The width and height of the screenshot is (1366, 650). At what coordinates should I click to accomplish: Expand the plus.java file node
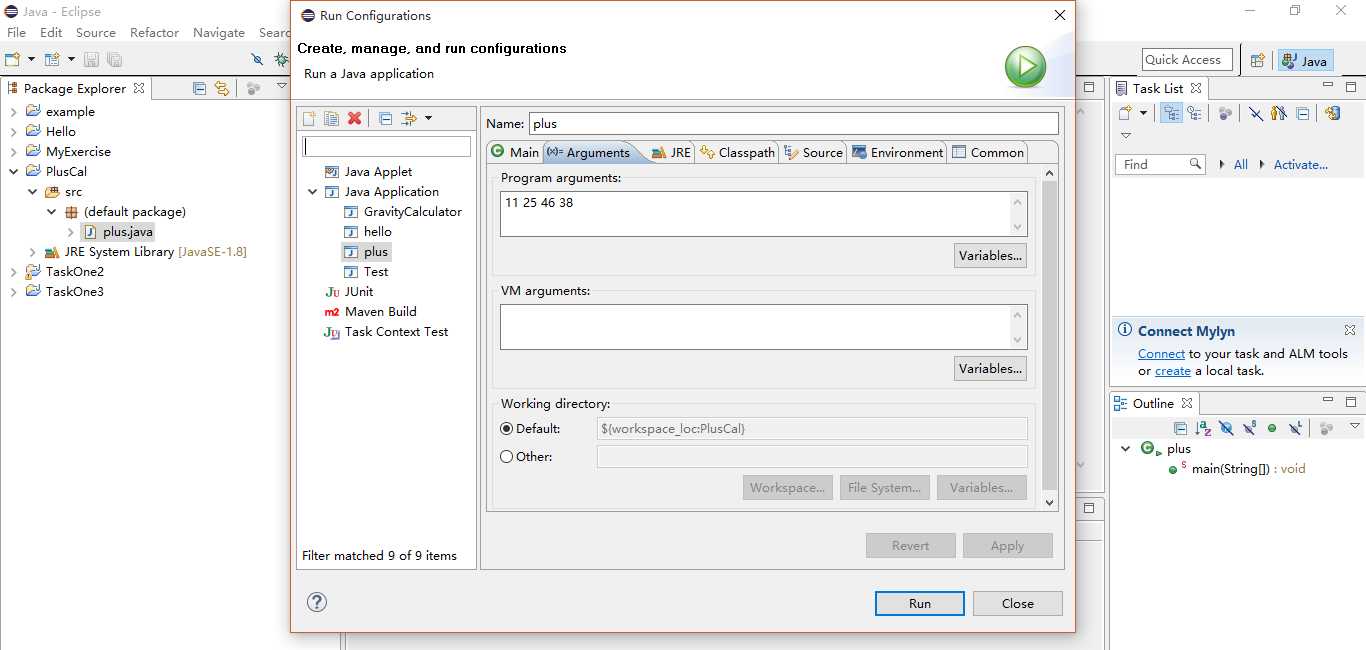coord(71,232)
